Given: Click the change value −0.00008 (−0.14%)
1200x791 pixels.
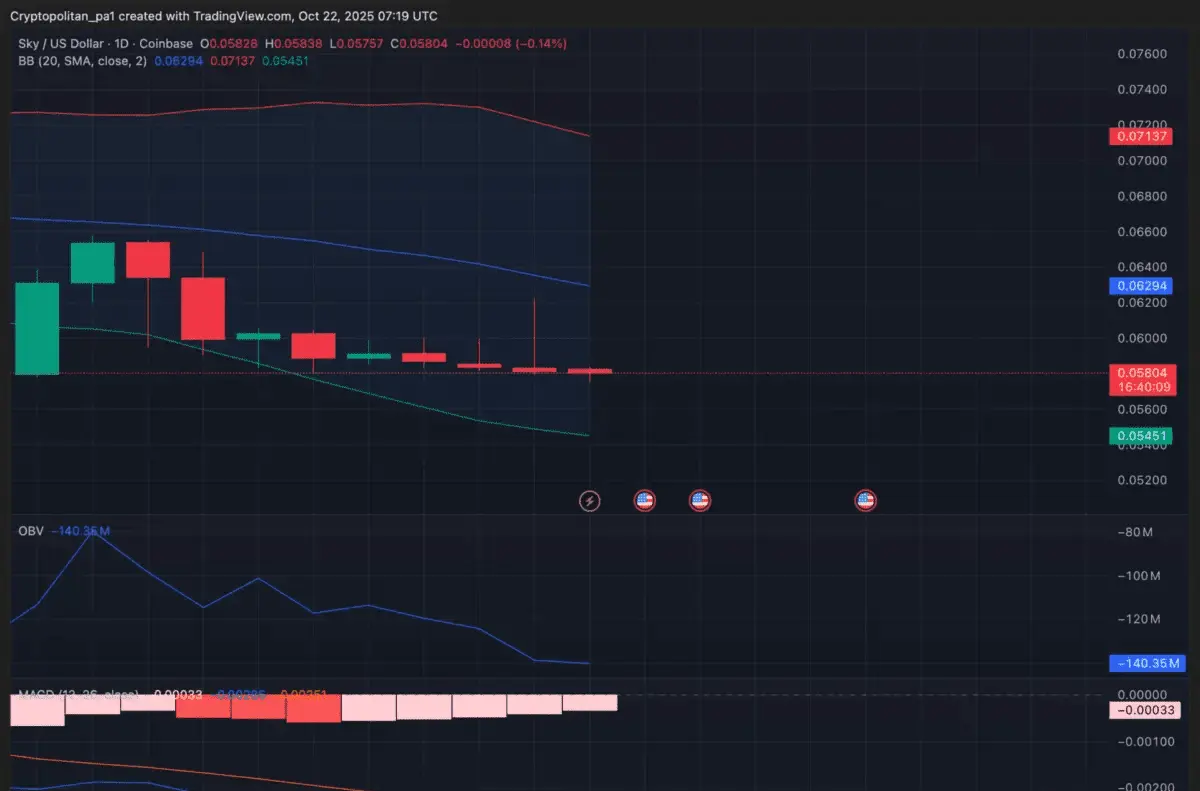Looking at the screenshot, I should [x=511, y=44].
